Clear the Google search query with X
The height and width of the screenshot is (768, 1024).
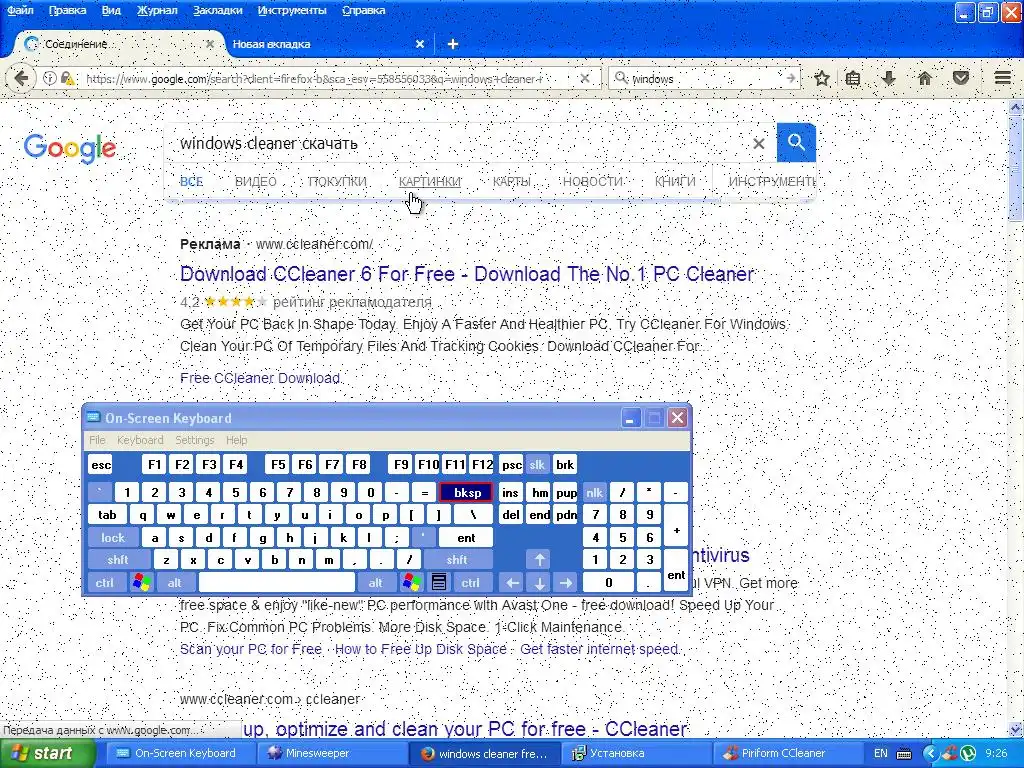tap(758, 143)
